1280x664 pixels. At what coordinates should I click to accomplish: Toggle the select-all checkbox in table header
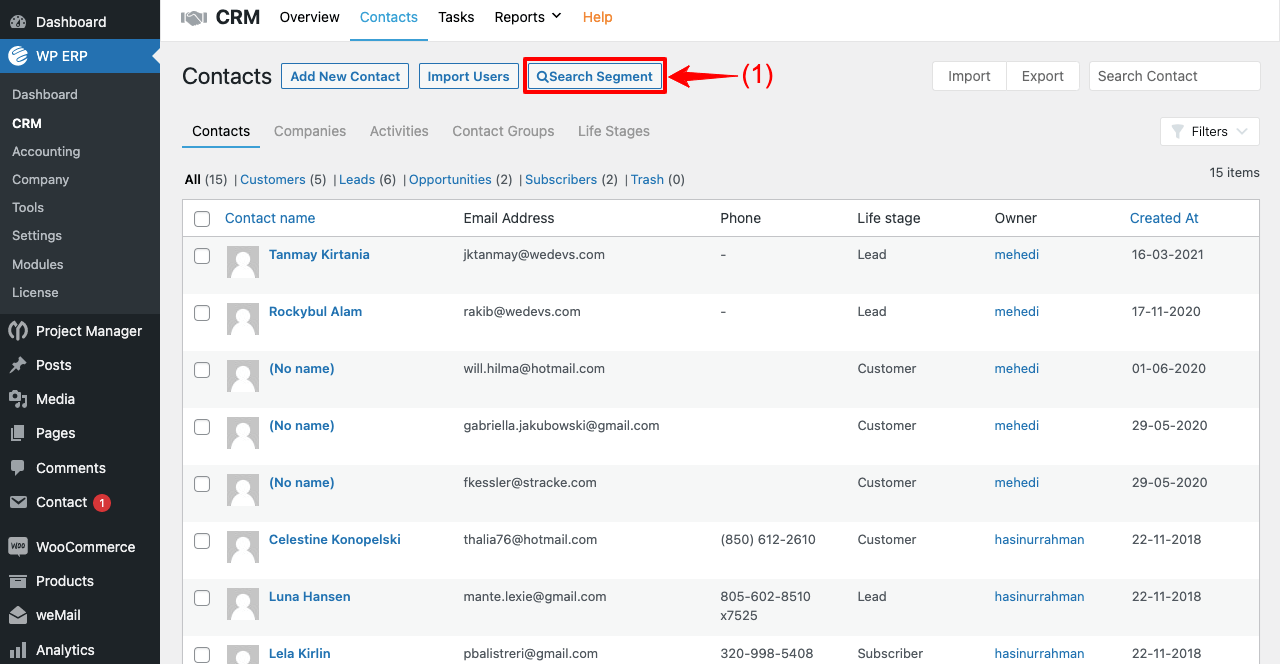click(x=202, y=218)
